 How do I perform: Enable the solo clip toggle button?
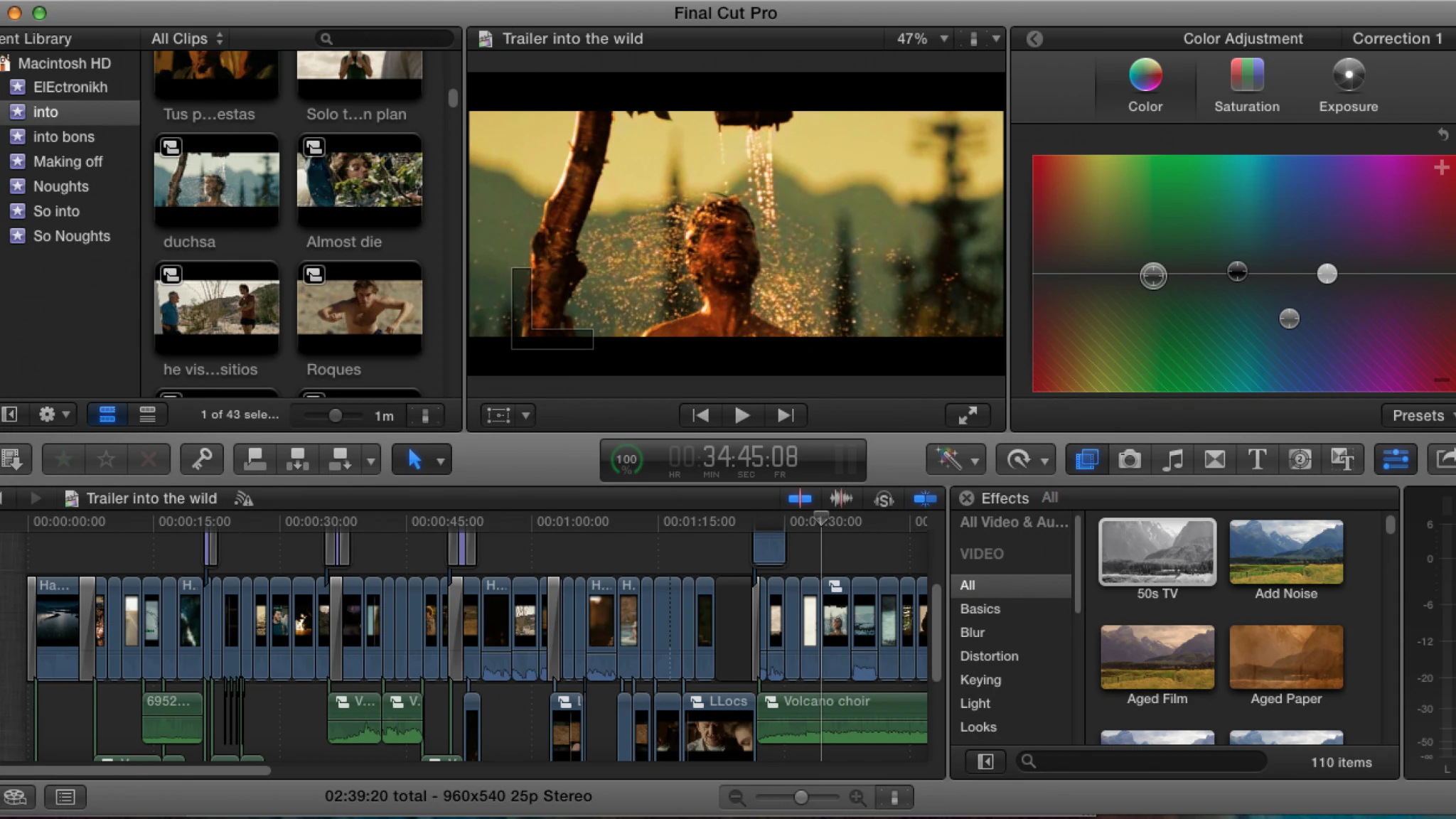coord(883,498)
